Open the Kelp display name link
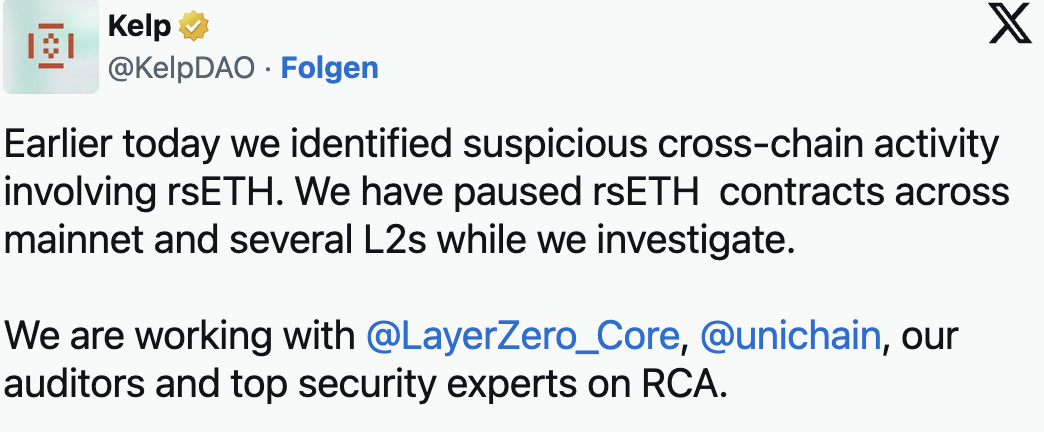This screenshot has width=1044, height=432. (x=139, y=26)
